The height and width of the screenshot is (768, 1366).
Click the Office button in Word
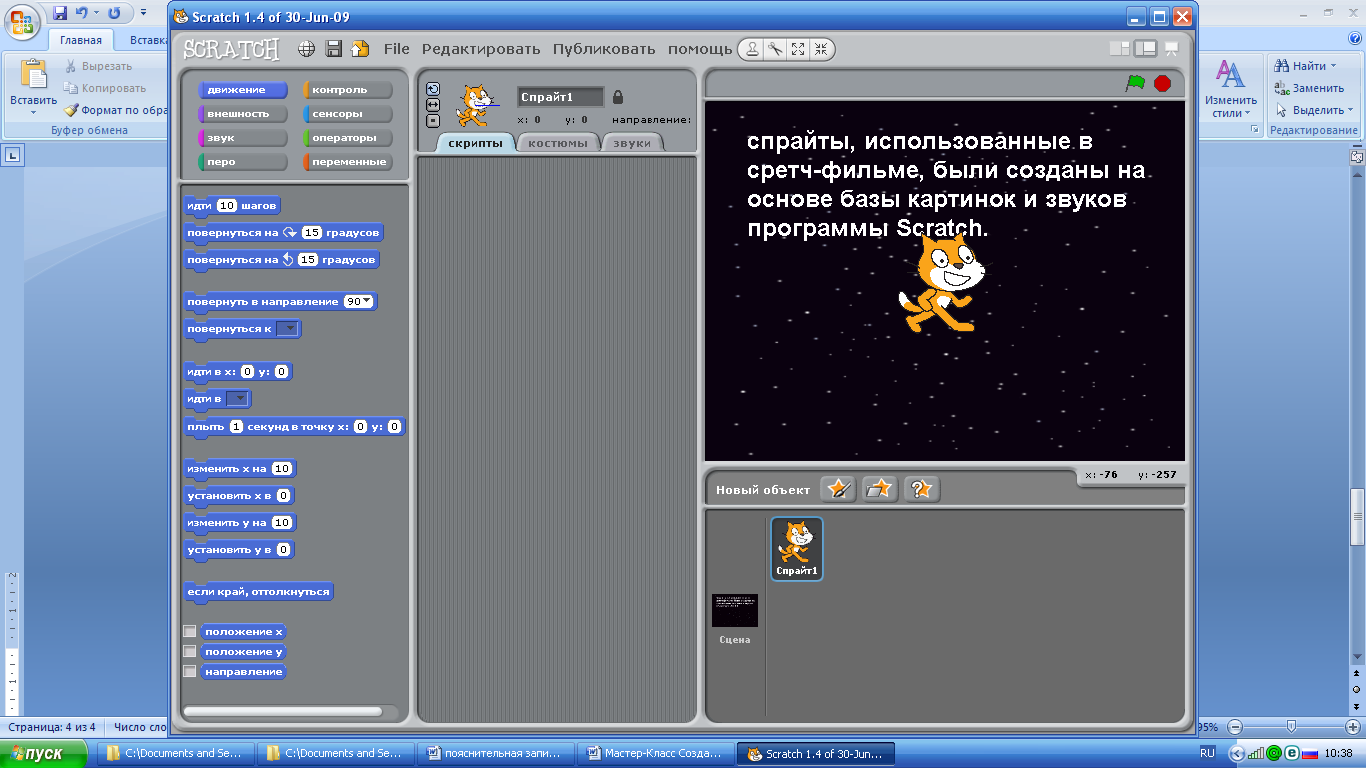(21, 23)
